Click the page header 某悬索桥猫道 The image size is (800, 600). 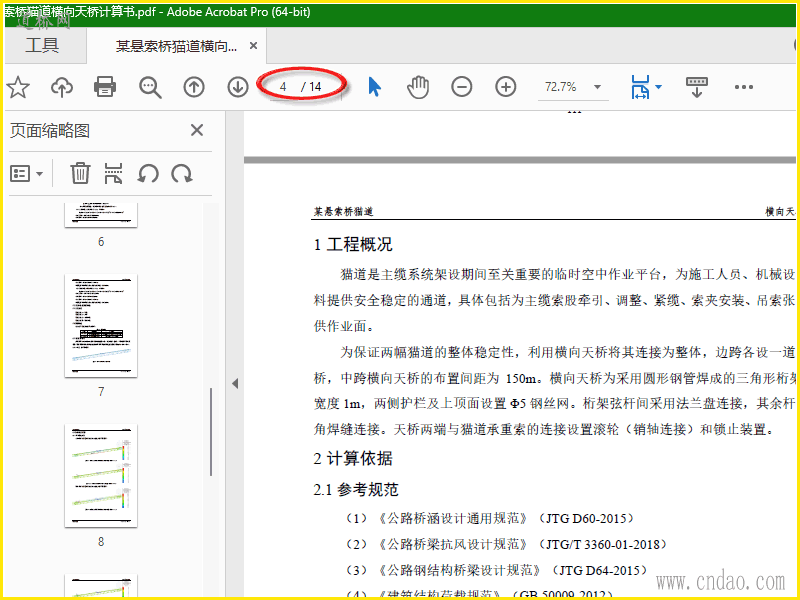[x=343, y=211]
